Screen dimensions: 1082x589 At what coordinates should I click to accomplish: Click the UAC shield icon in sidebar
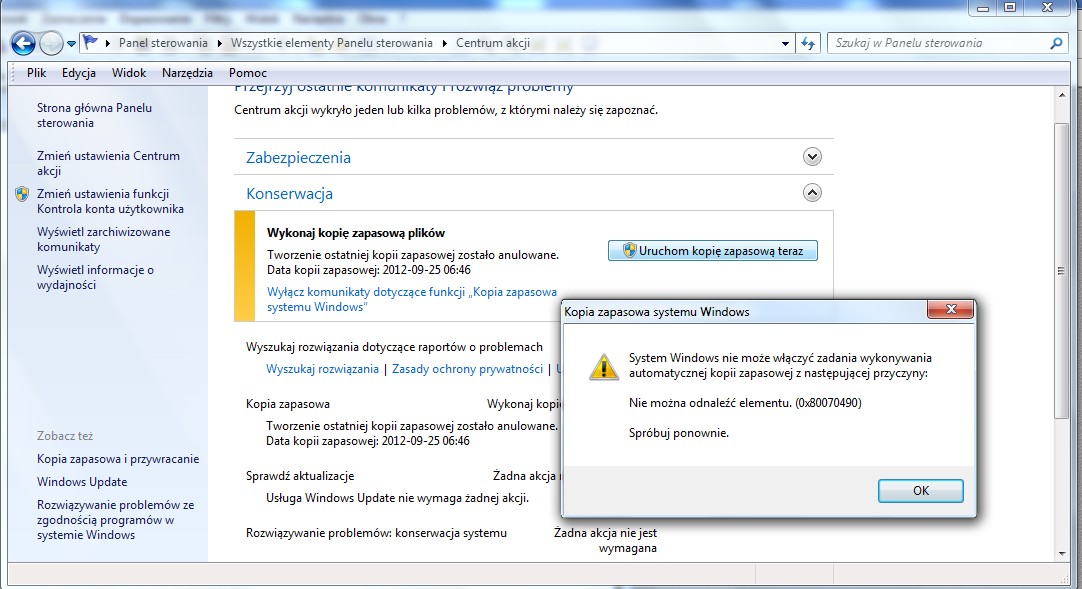(22, 194)
